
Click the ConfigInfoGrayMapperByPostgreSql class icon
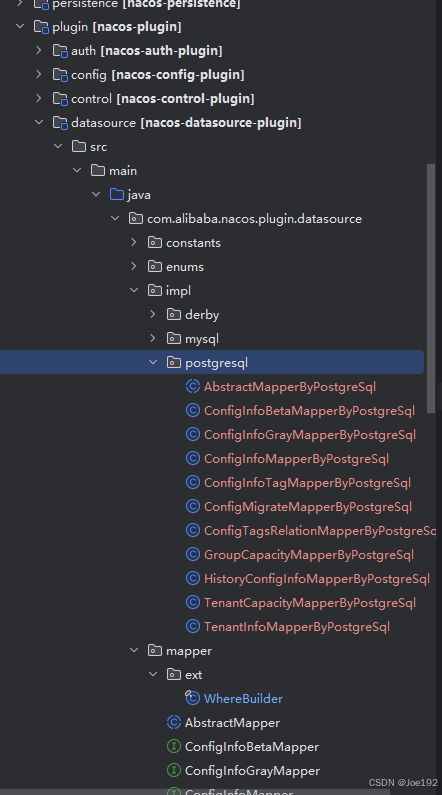(x=193, y=434)
